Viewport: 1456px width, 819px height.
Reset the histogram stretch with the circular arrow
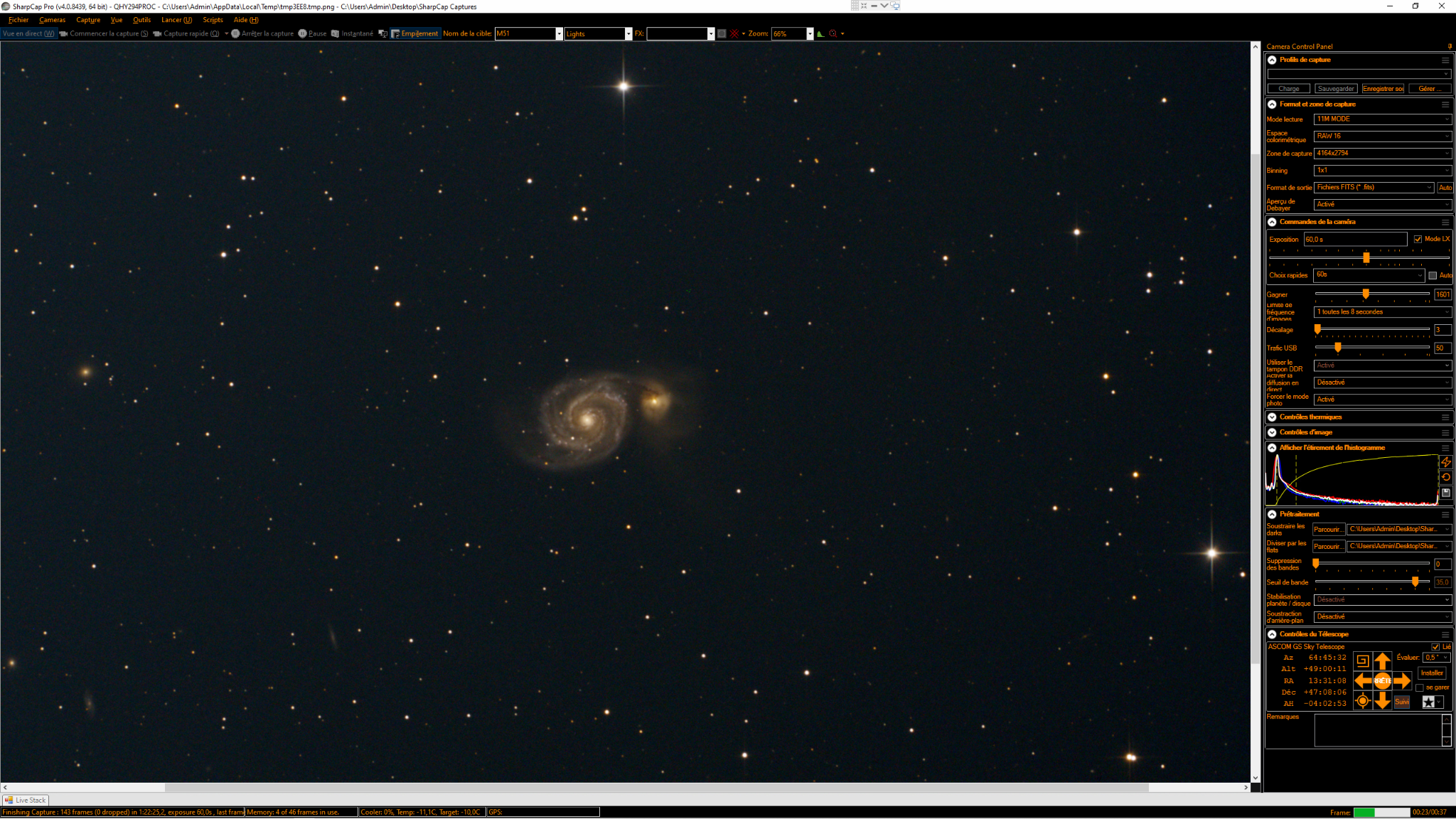(x=1446, y=477)
